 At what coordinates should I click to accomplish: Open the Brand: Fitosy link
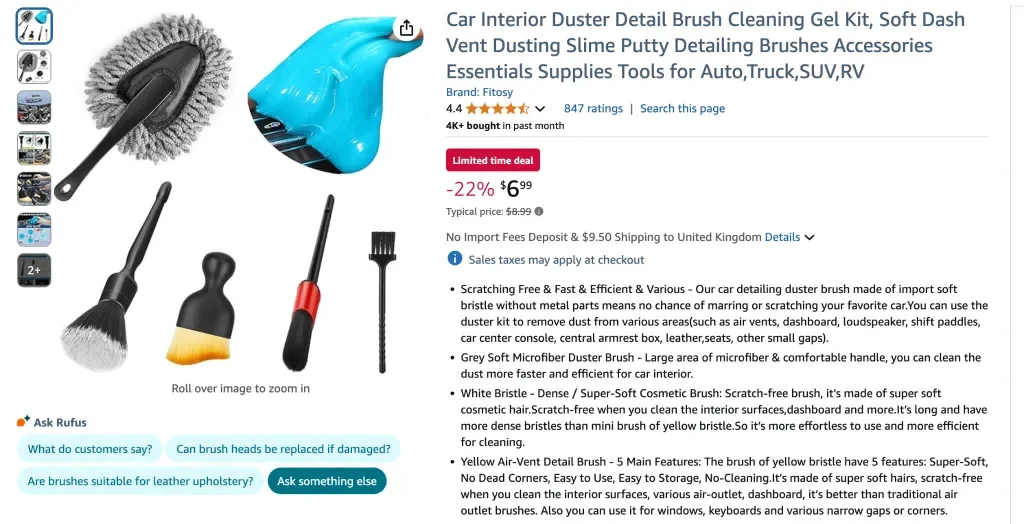pos(479,92)
